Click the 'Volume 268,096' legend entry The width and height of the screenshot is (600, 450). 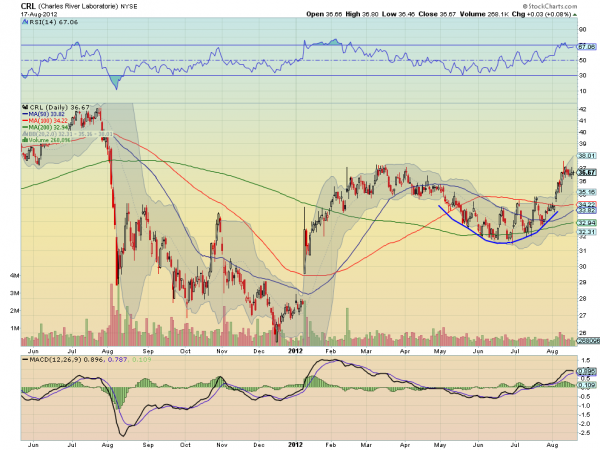tap(49, 140)
